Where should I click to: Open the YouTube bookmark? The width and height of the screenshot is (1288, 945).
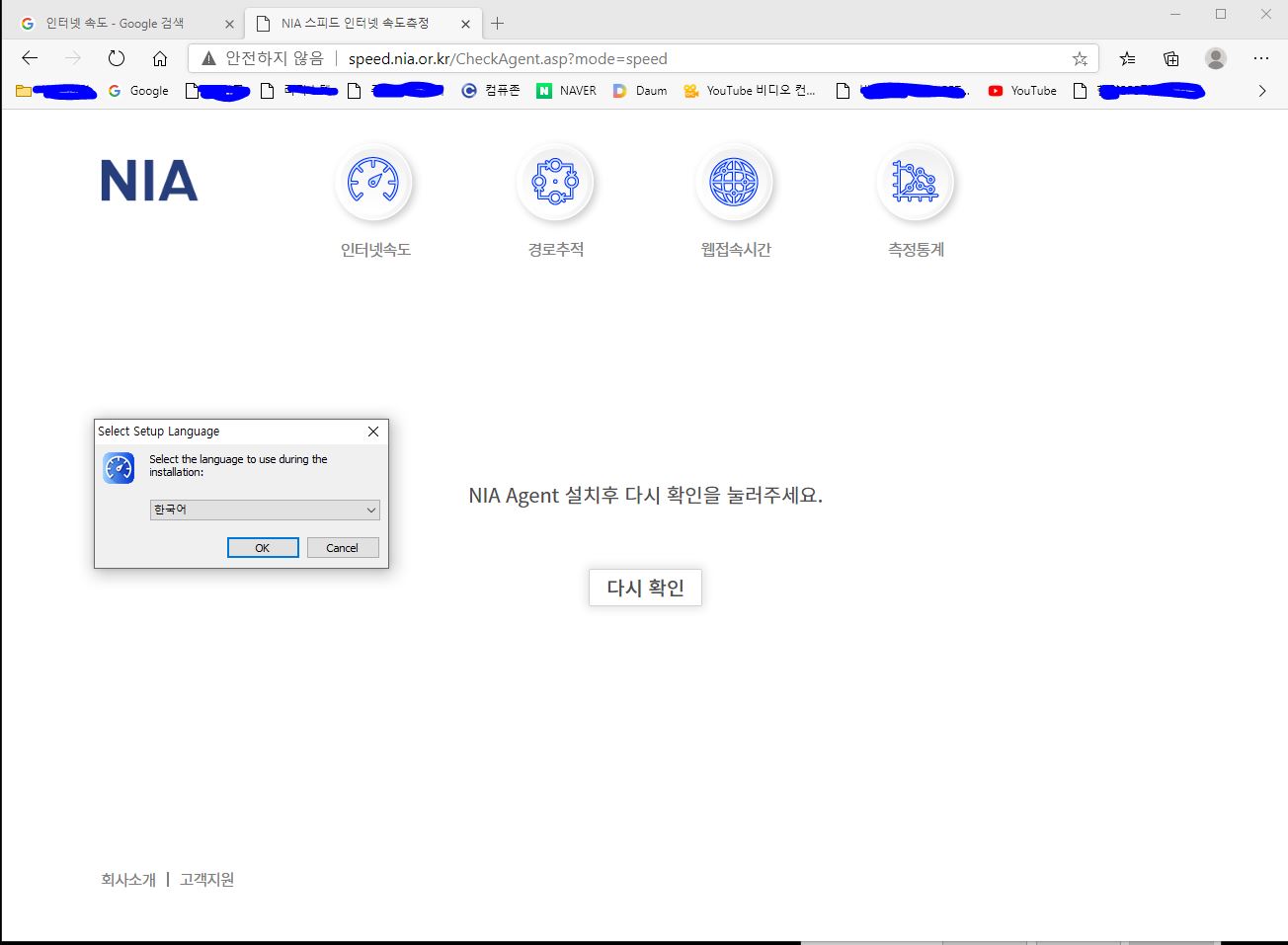click(1022, 91)
